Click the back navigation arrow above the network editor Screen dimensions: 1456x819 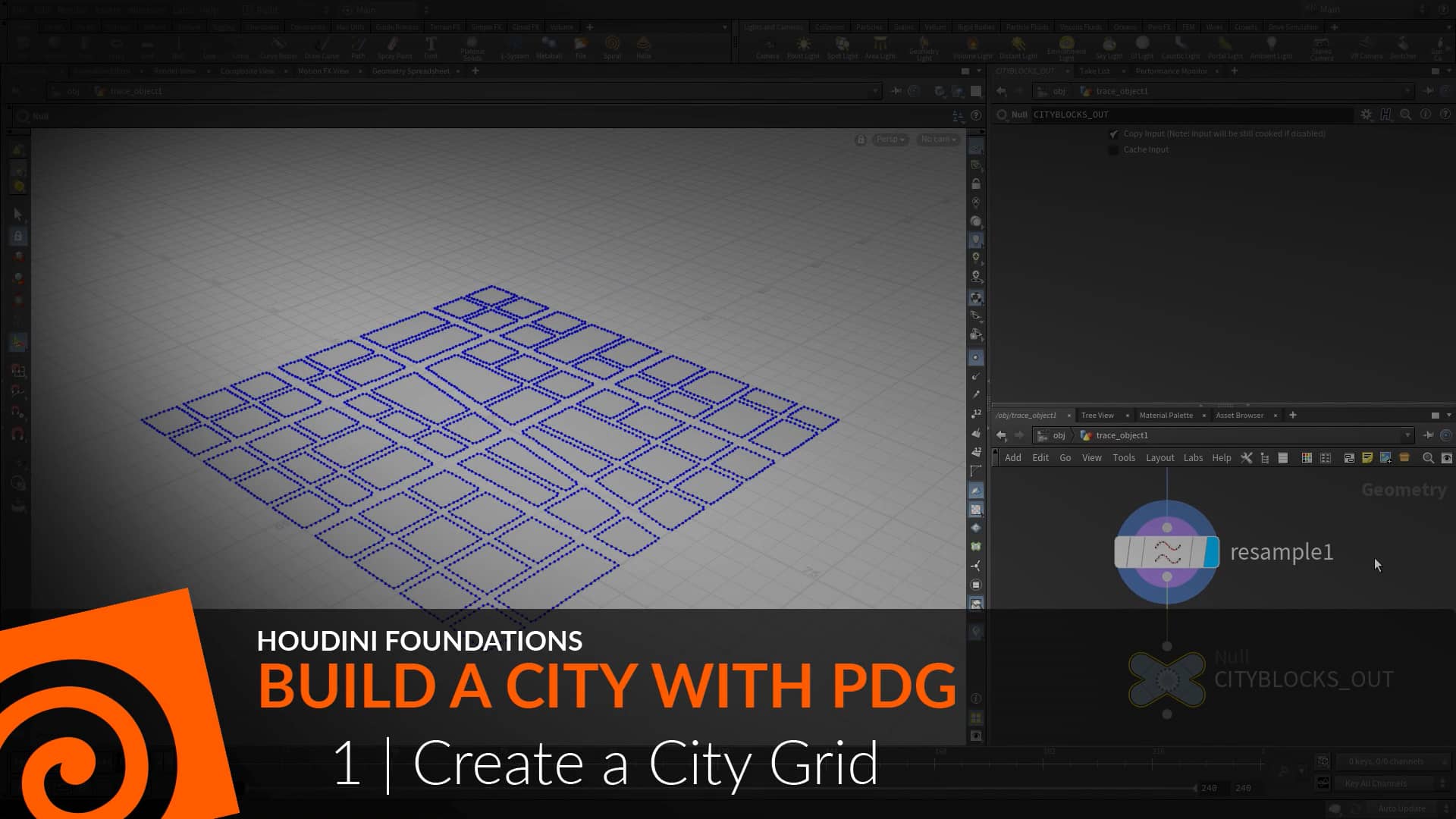(x=1002, y=435)
